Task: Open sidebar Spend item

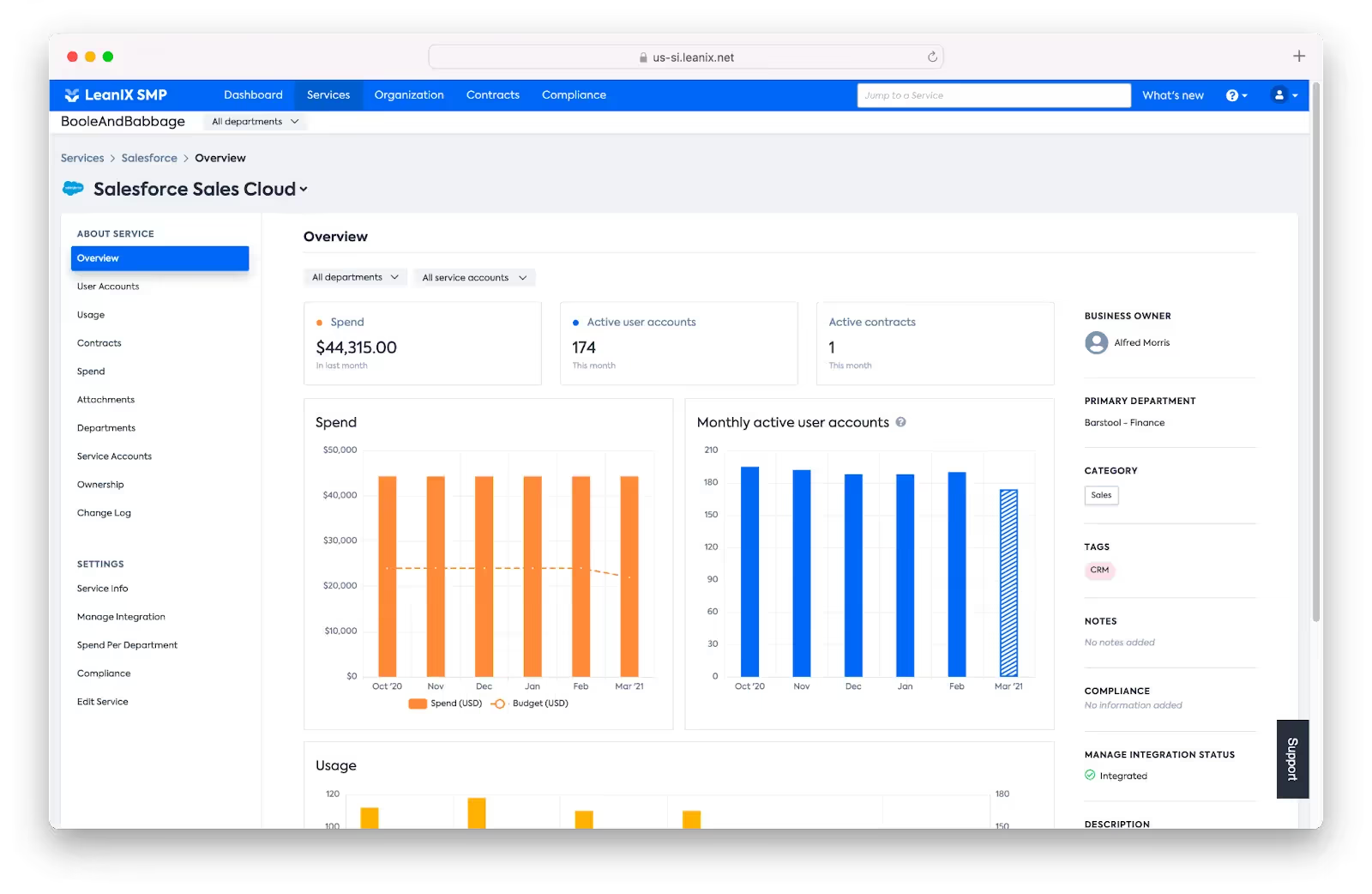Action: point(91,371)
